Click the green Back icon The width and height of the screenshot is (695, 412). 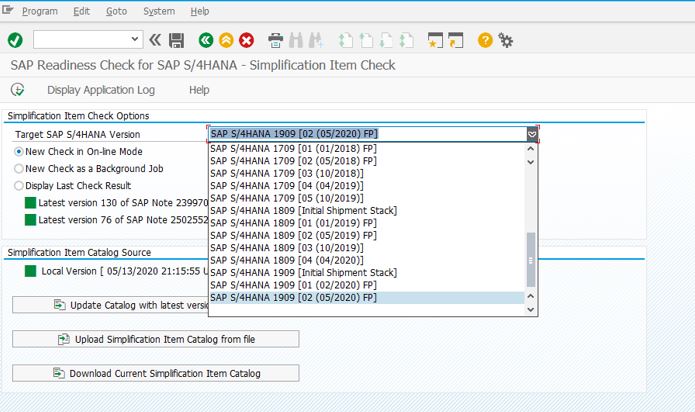[x=206, y=40]
